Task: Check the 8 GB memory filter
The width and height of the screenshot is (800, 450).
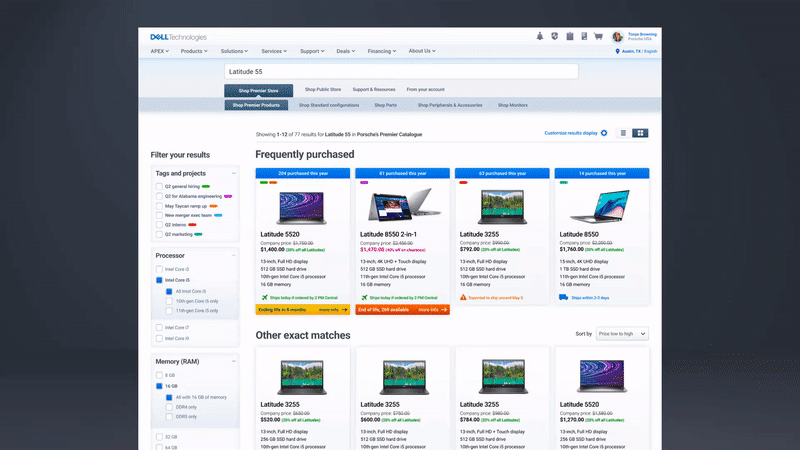Action: [x=159, y=375]
